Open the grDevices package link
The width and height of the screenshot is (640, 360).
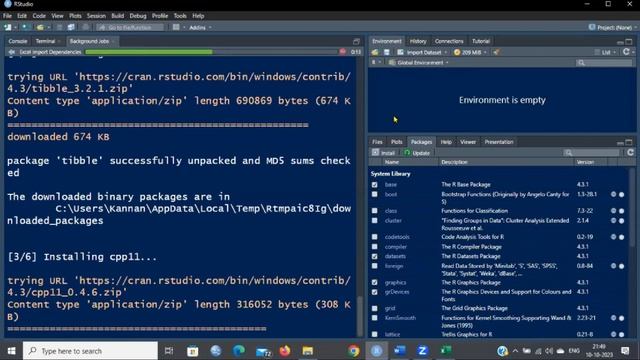pyautogui.click(x=397, y=292)
